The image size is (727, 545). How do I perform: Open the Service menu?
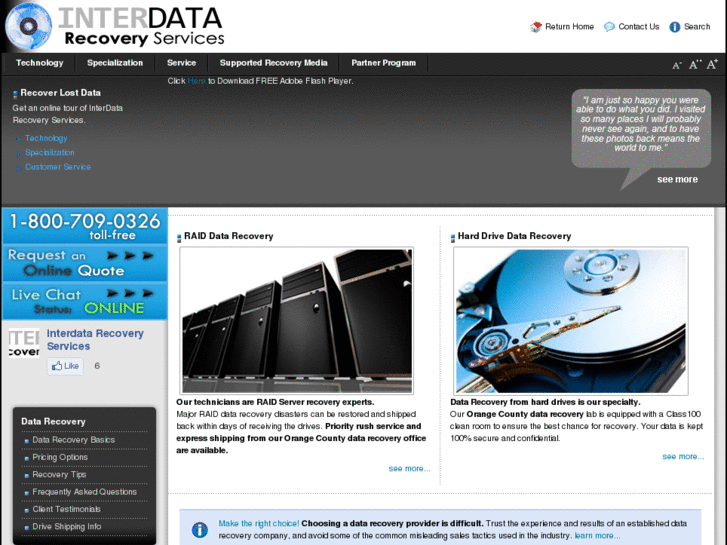[181, 63]
